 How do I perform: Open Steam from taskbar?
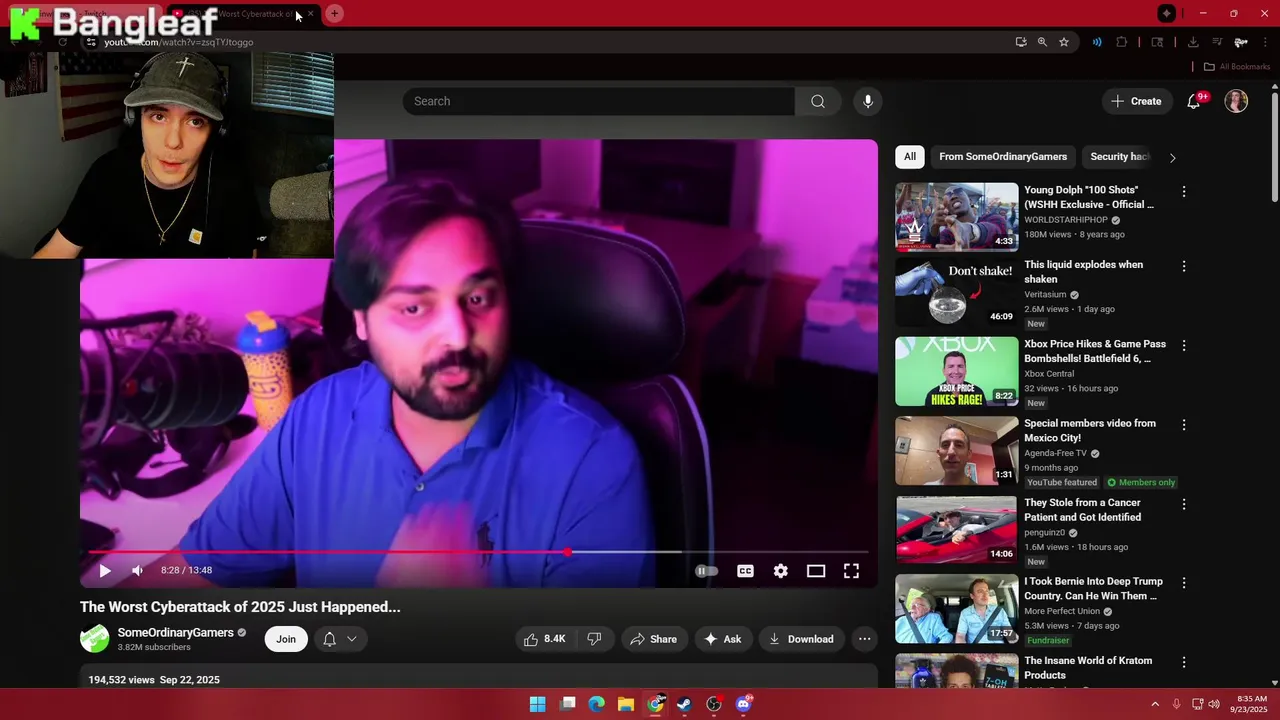685,704
